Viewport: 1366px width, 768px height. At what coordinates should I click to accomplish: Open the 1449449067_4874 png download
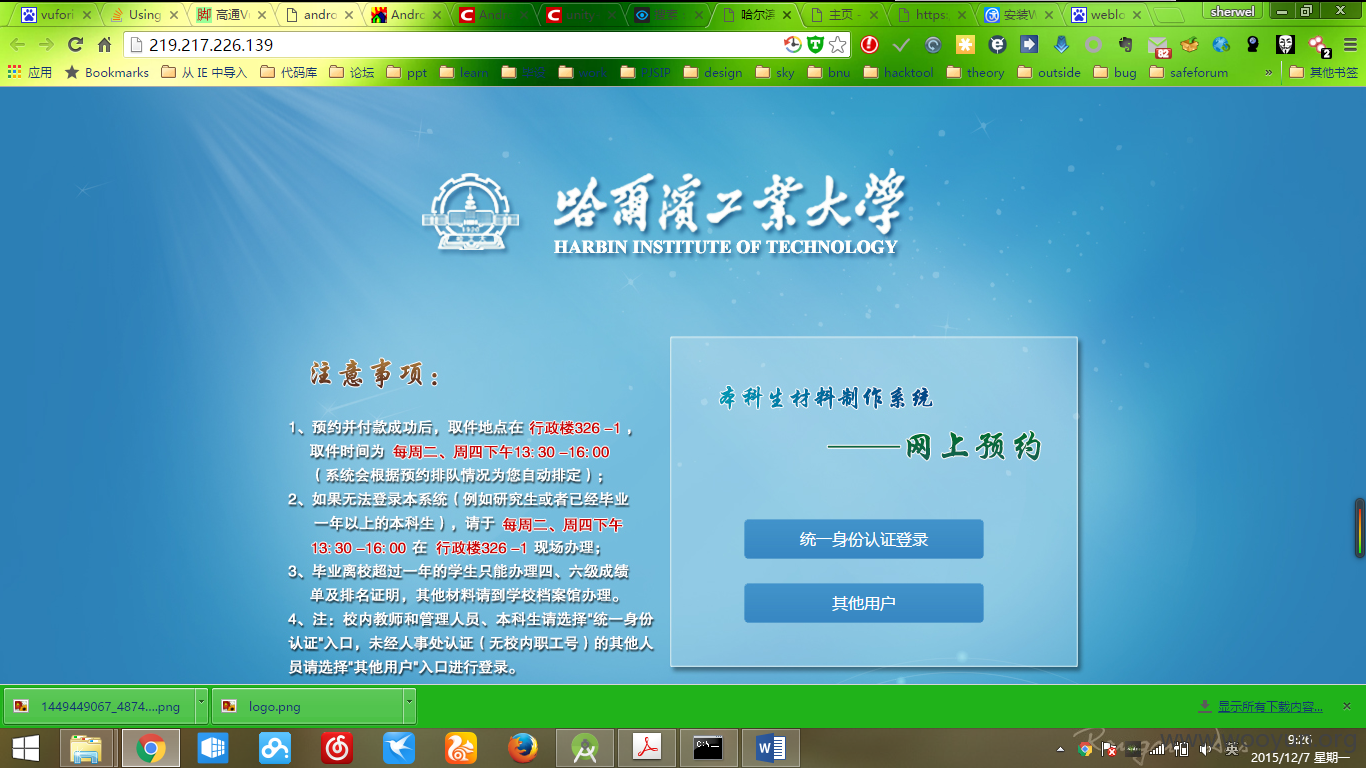[100, 706]
